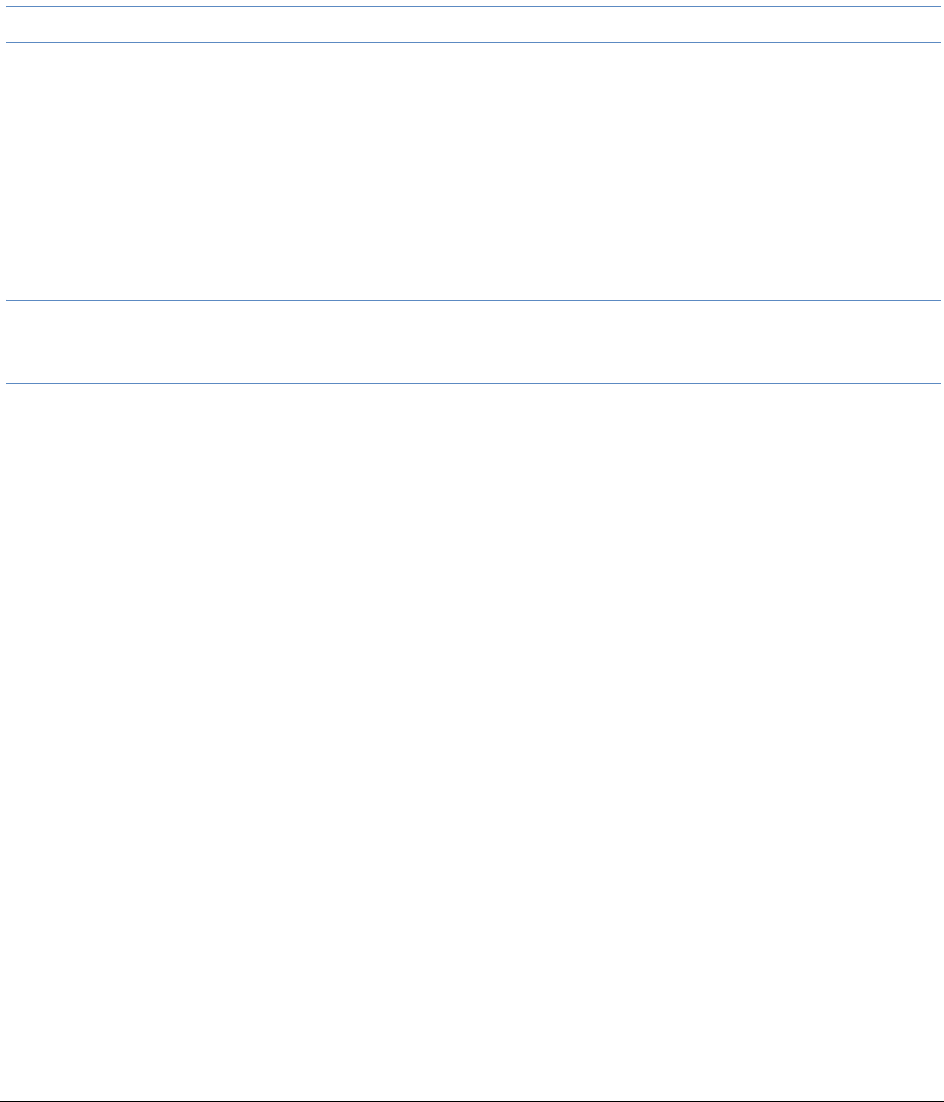Click the black border line at the bottom

point(472,1101)
